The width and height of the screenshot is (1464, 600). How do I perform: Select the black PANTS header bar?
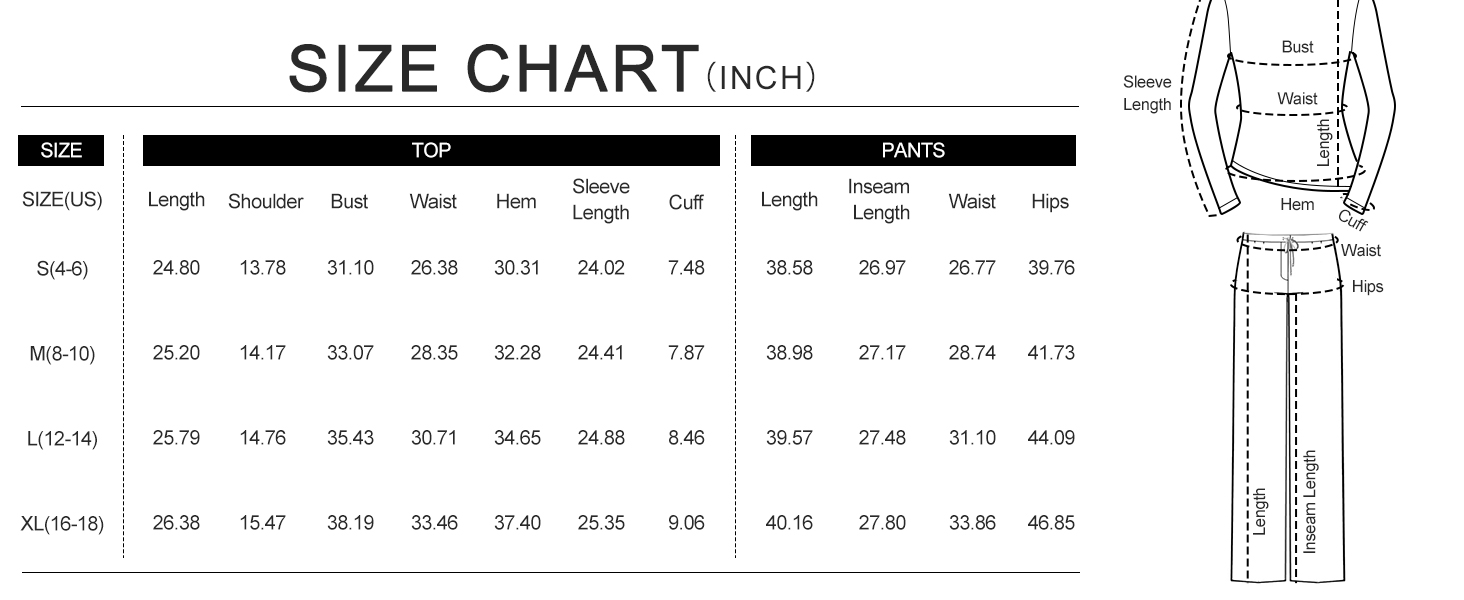912,151
